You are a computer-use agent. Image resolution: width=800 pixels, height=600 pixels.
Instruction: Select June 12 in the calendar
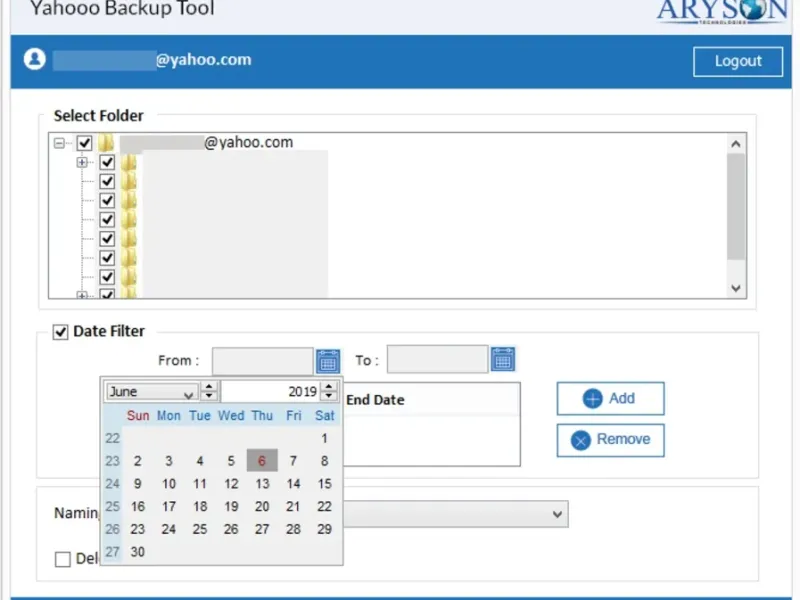[x=231, y=484]
